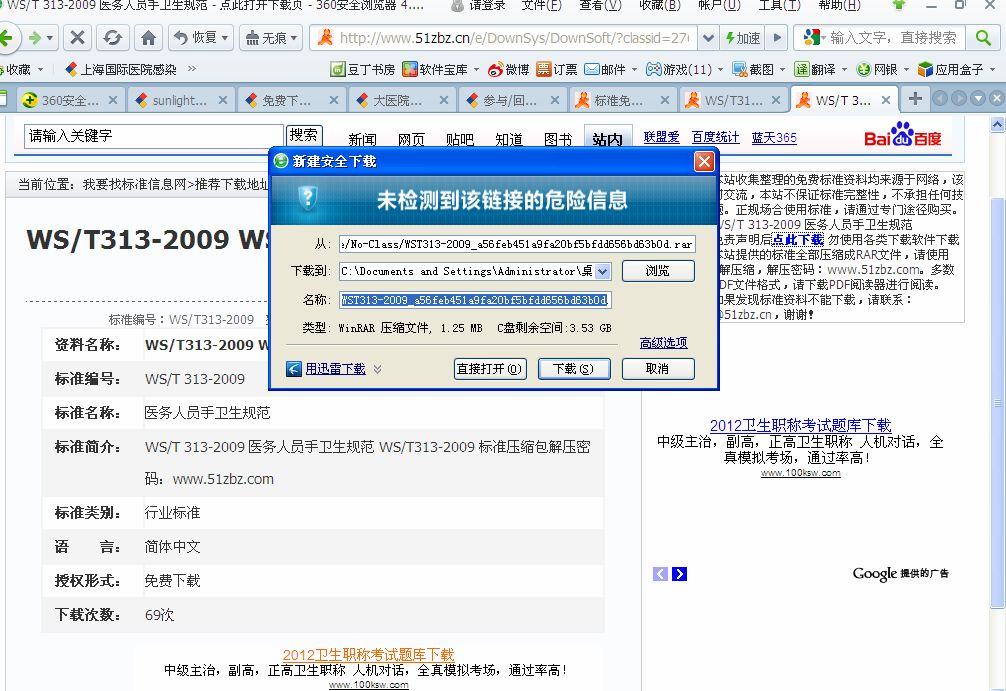
Task: Click the green Forward arrow icon
Action: 37,38
